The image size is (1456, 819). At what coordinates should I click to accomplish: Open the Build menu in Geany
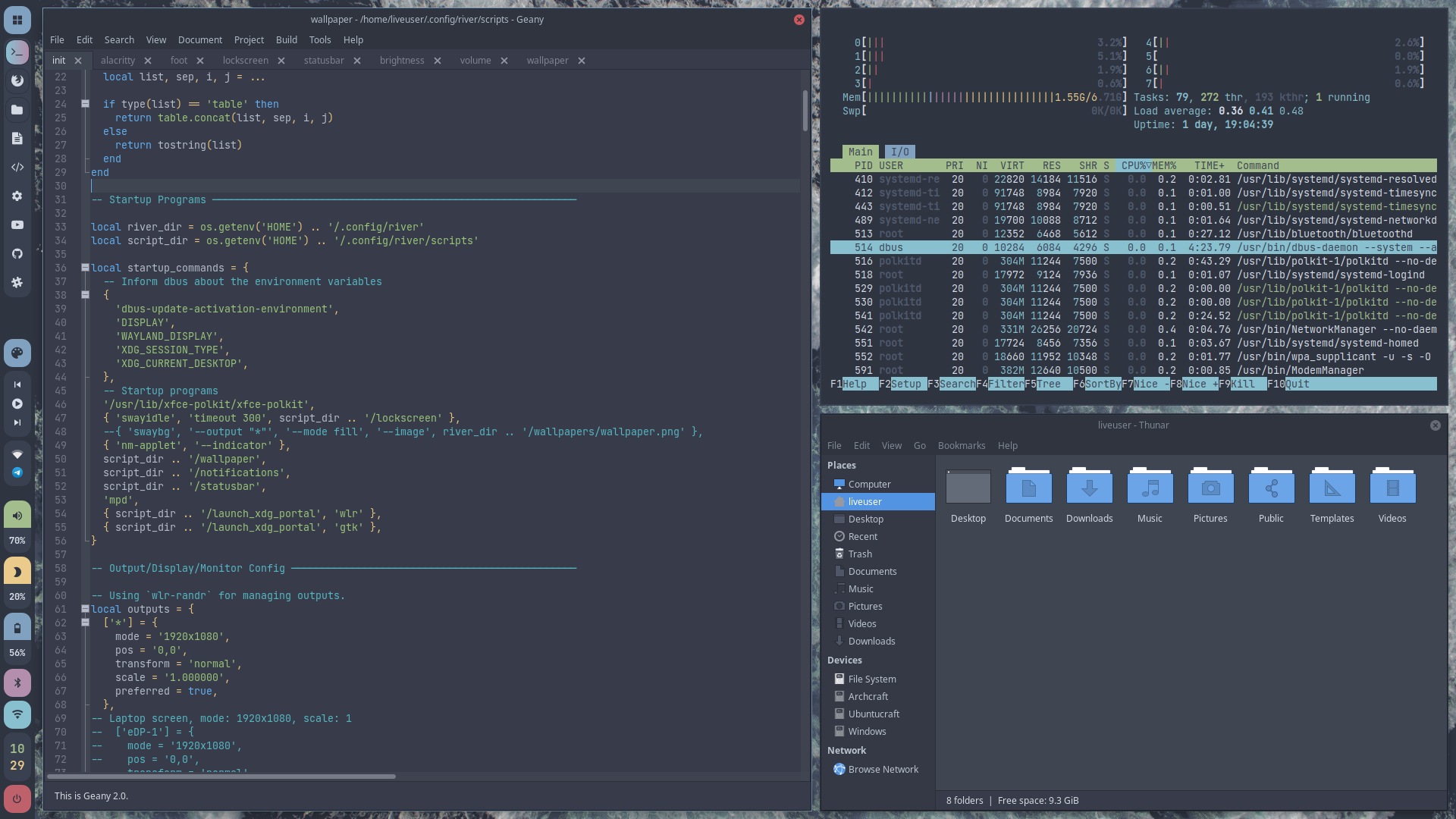286,40
